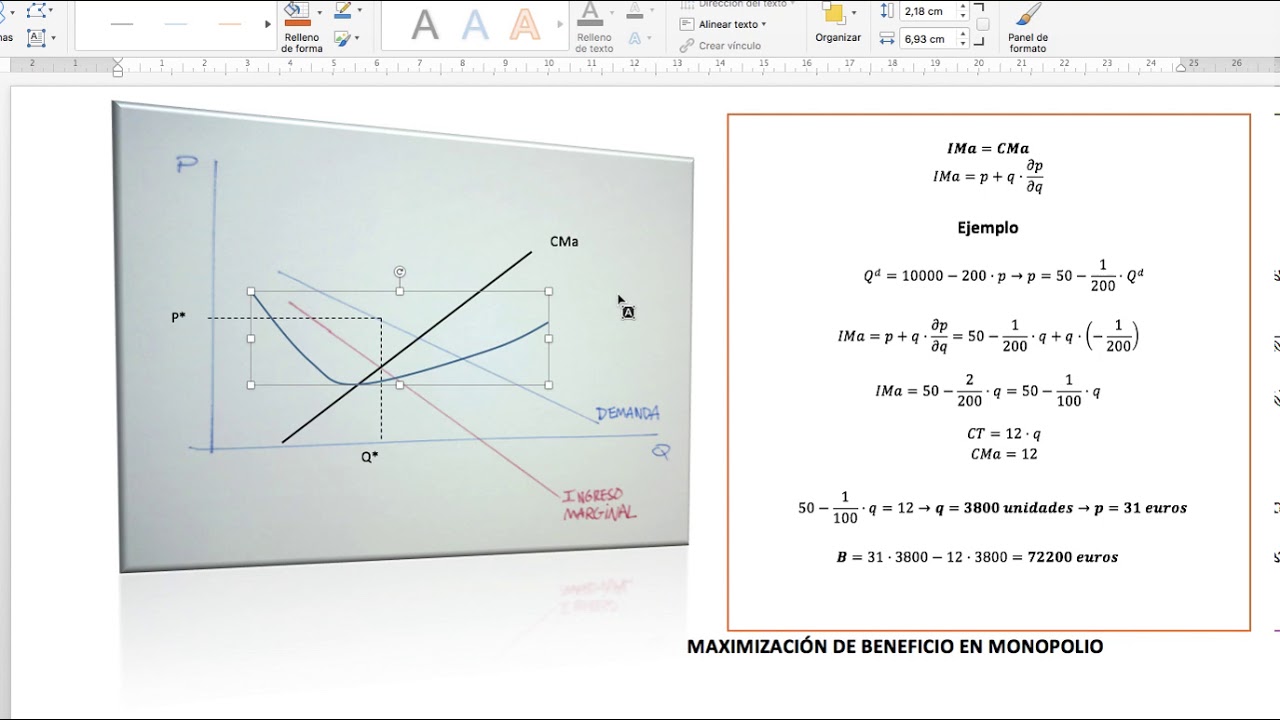
Task: Open the Relleno de forma color dropdown
Action: point(319,12)
